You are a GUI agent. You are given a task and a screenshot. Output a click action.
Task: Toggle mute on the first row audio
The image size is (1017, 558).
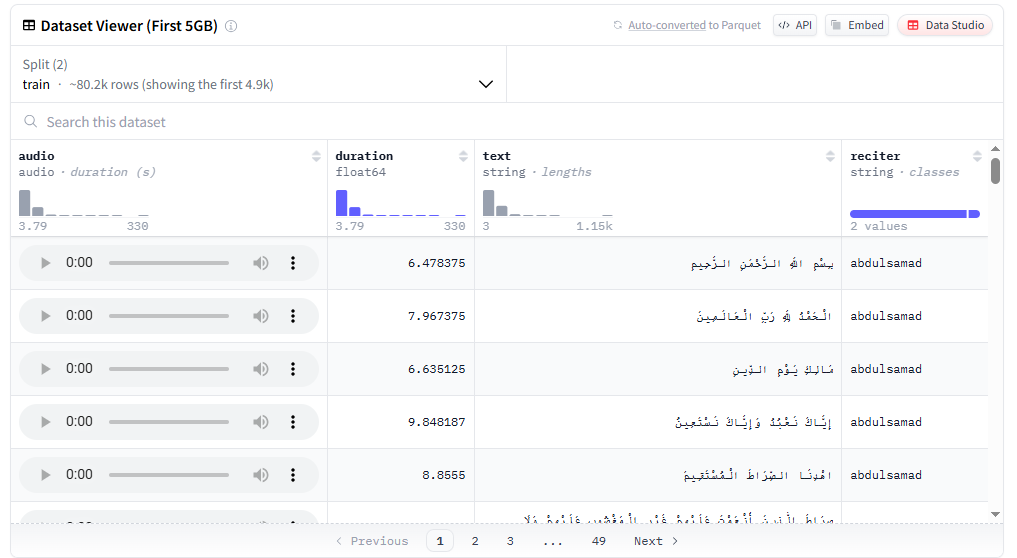tap(260, 263)
